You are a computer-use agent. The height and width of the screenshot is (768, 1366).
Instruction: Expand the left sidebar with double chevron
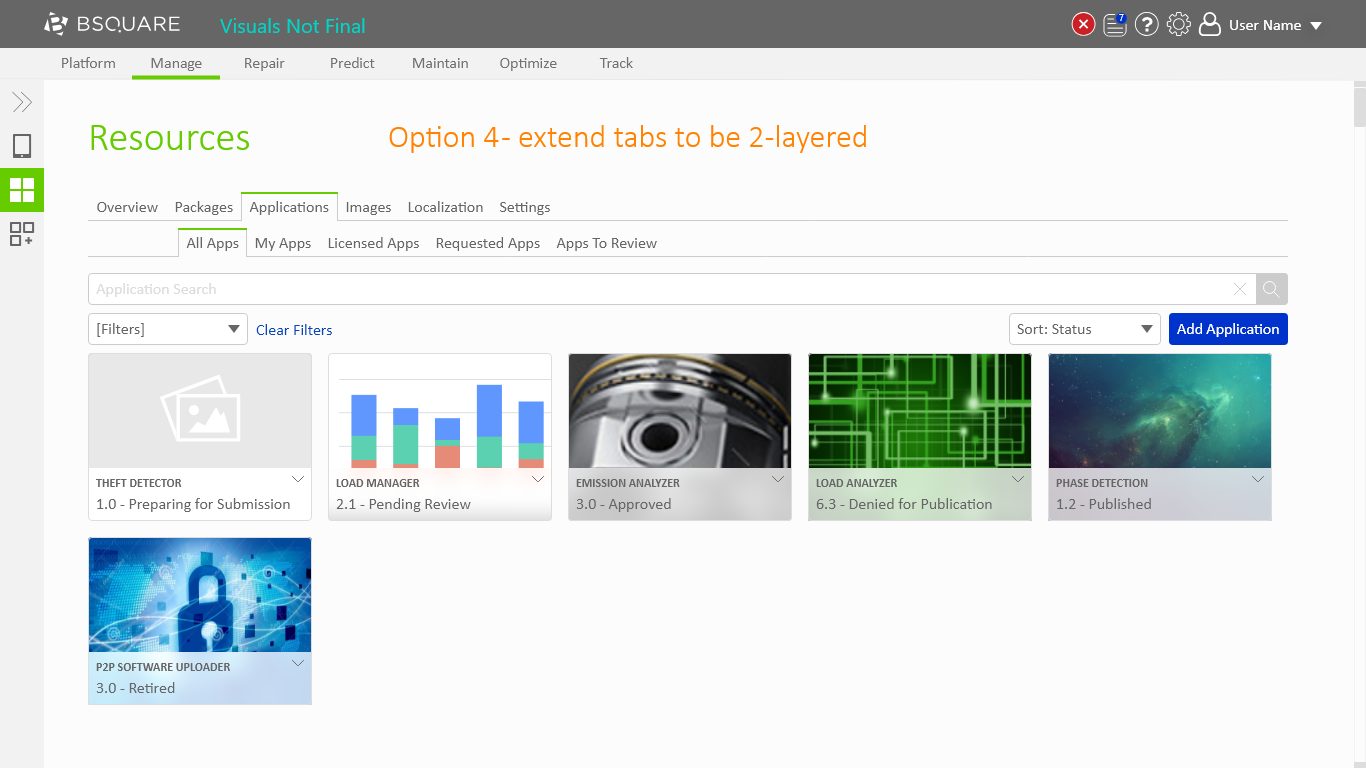(x=22, y=102)
